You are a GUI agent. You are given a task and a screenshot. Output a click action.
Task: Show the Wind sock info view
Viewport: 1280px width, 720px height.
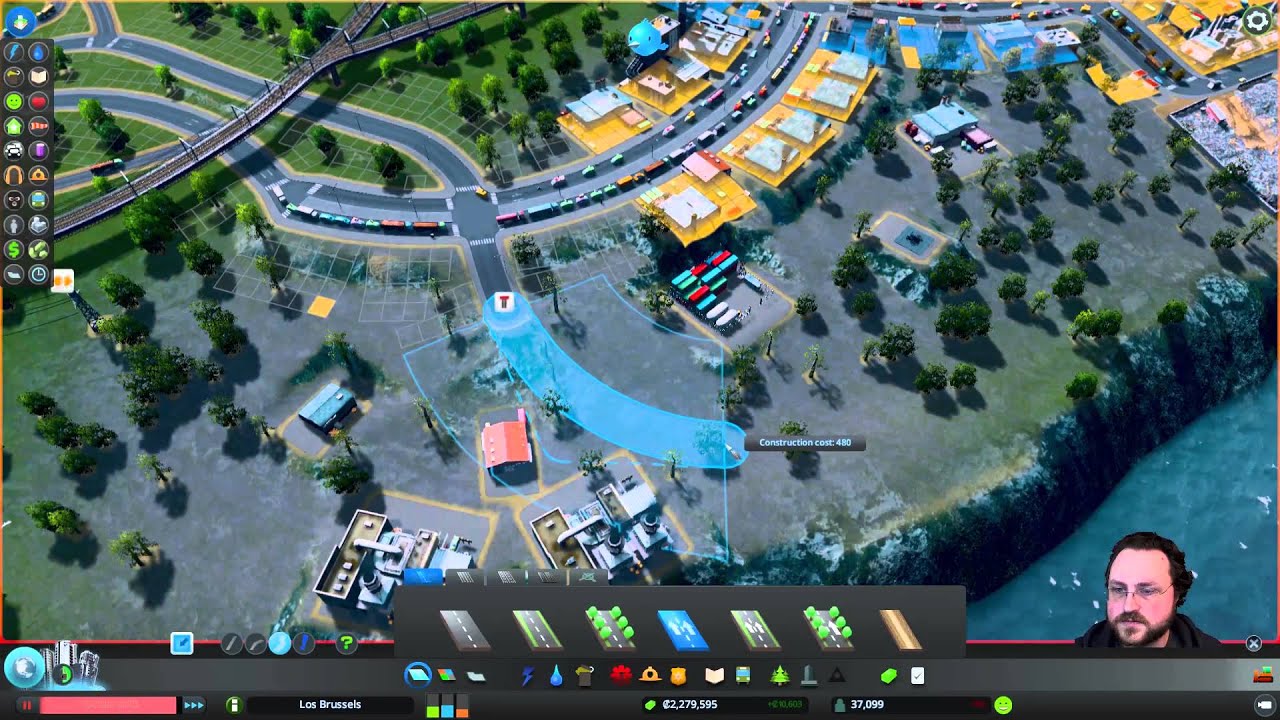coord(38,126)
